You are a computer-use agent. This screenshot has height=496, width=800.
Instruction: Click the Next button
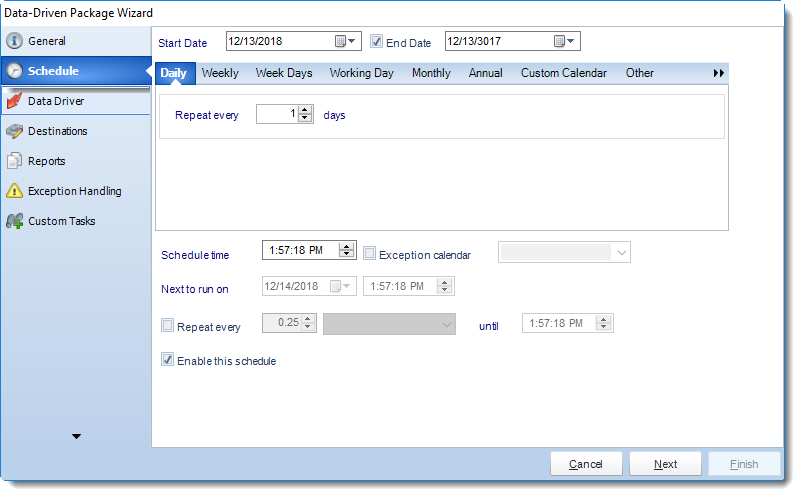pos(665,464)
